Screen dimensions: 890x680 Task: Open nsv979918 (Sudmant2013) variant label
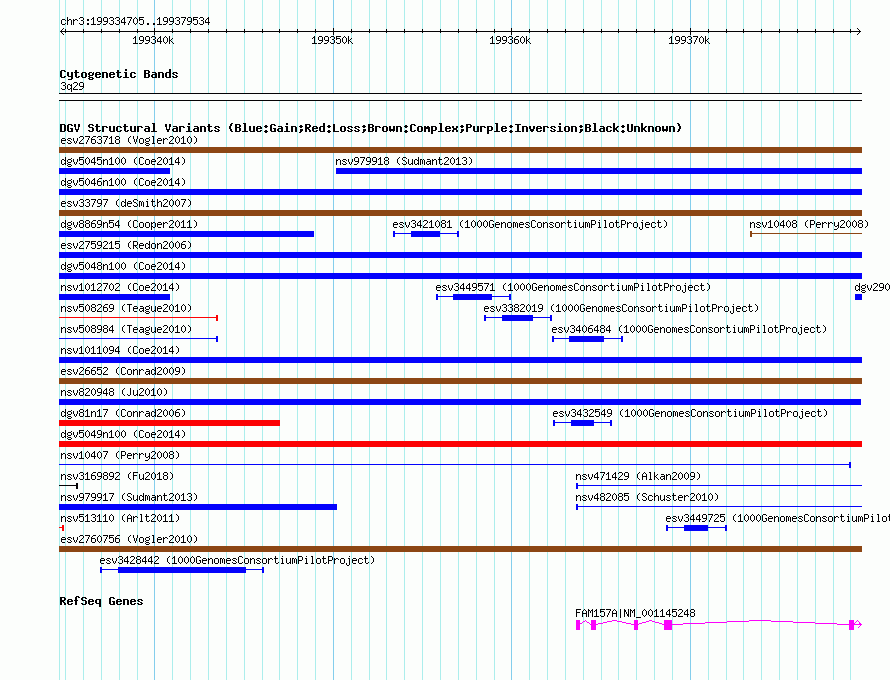[x=404, y=161]
